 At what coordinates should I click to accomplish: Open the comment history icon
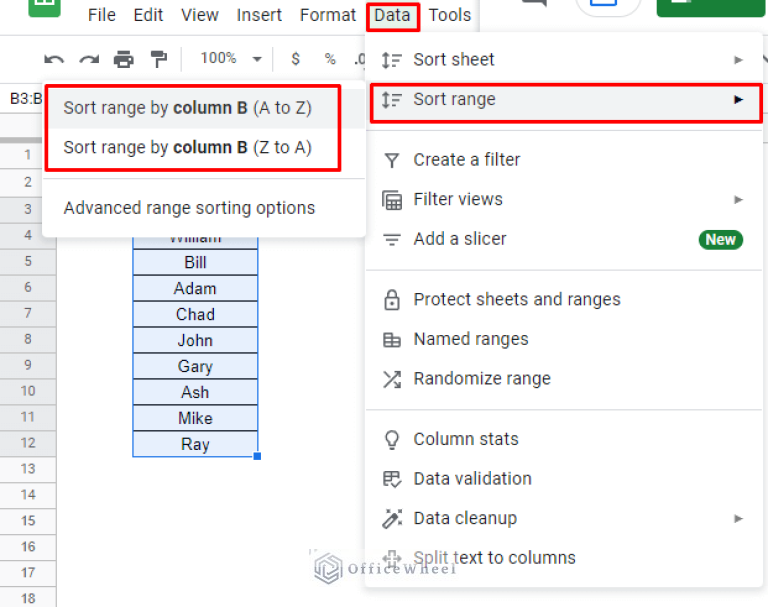pyautogui.click(x=535, y=5)
